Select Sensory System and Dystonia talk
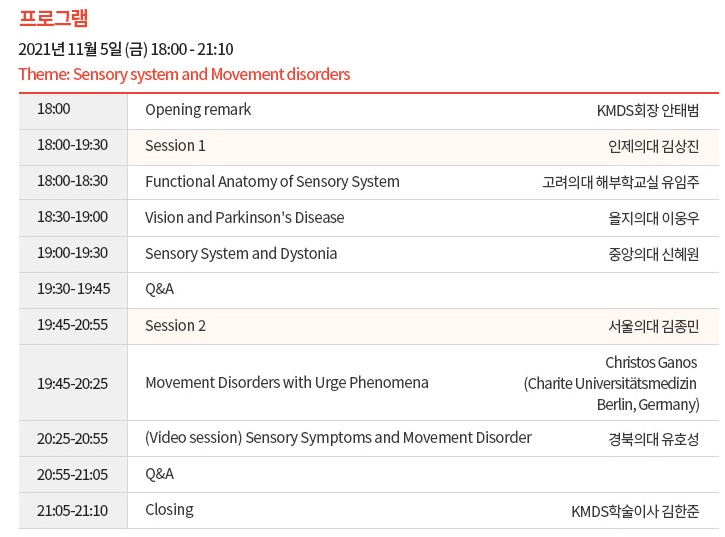This screenshot has width=725, height=537. pyautogui.click(x=241, y=254)
